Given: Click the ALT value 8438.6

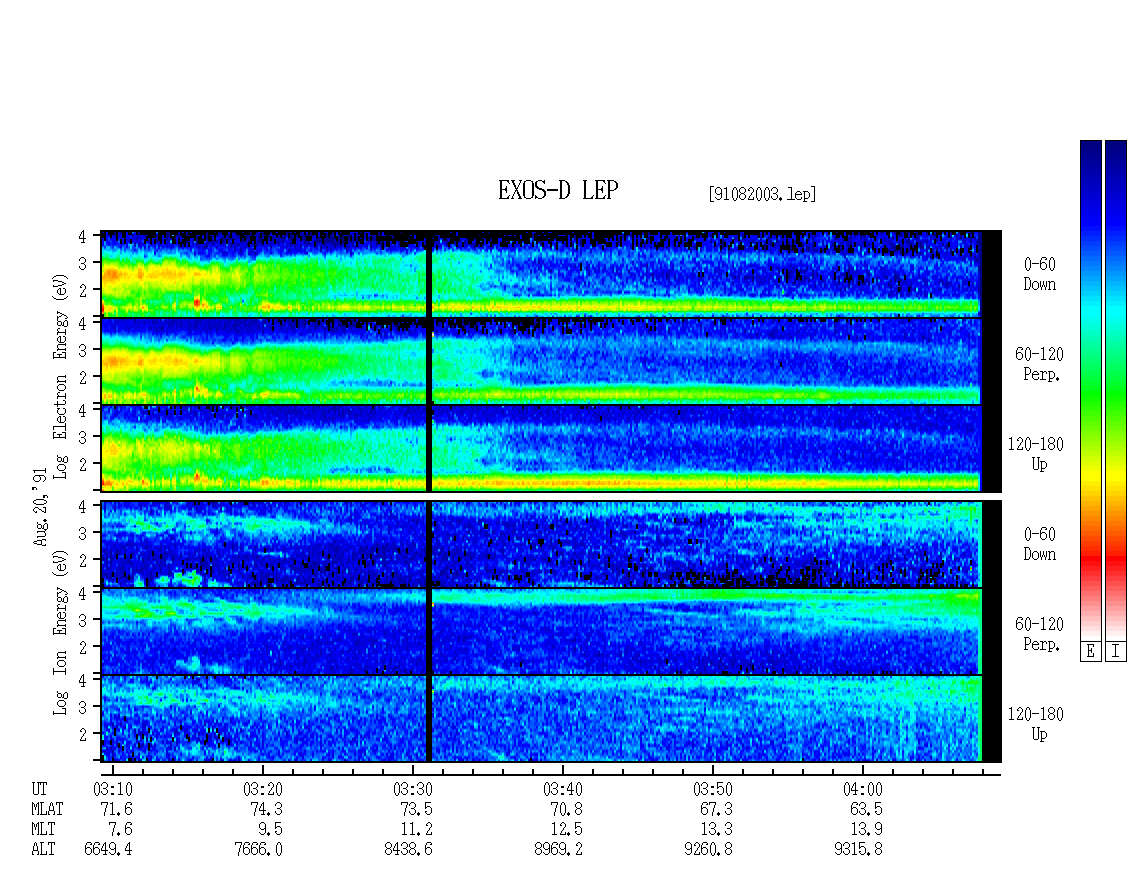Looking at the screenshot, I should (x=408, y=850).
